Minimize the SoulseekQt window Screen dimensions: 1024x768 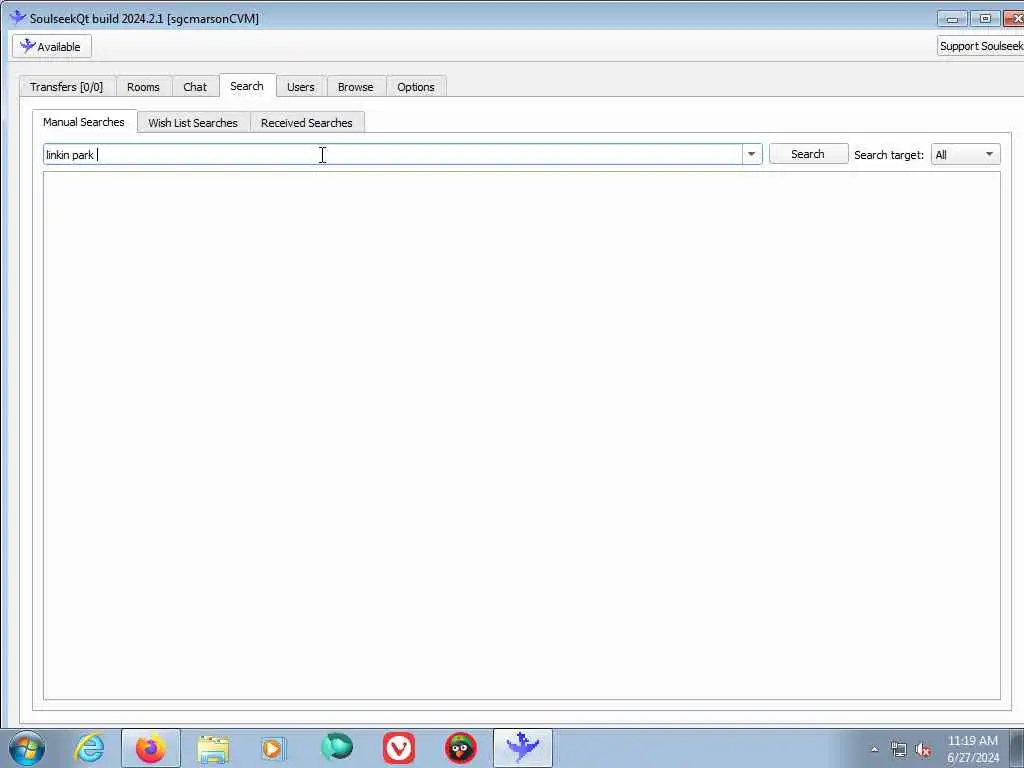tap(953, 19)
